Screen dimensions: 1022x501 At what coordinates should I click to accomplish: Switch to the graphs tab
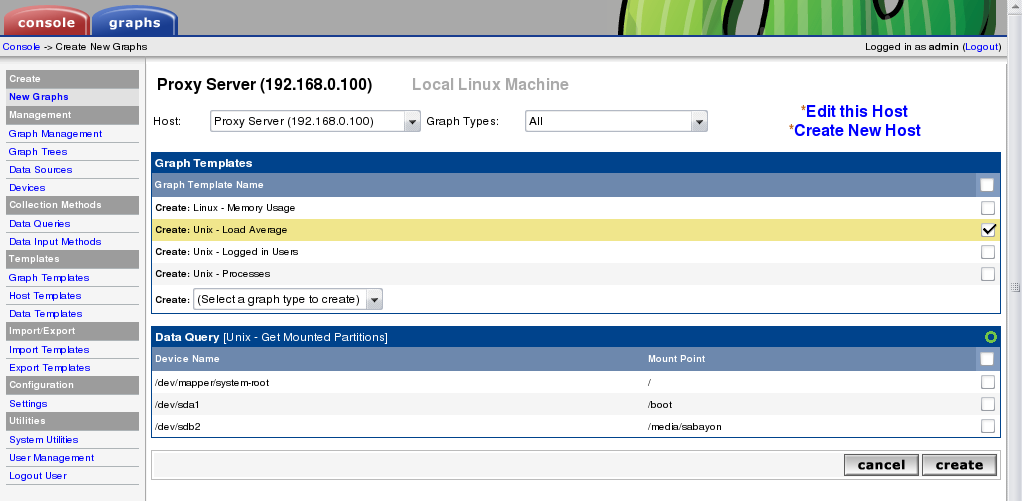coord(134,21)
